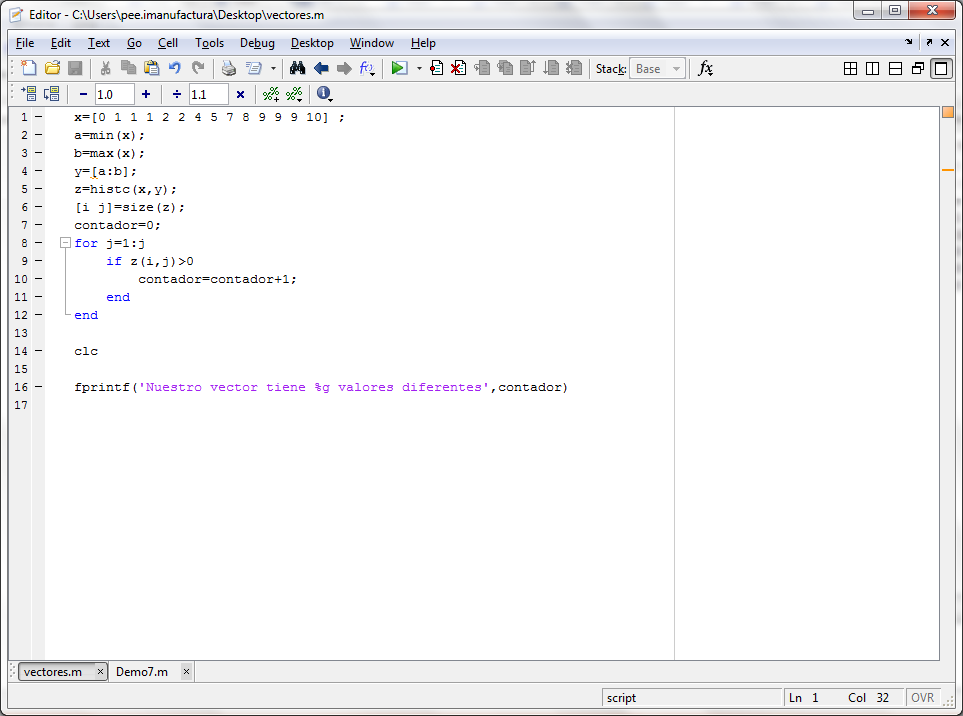Copy selection toolbar icon
The height and width of the screenshot is (716, 963).
(x=128, y=68)
